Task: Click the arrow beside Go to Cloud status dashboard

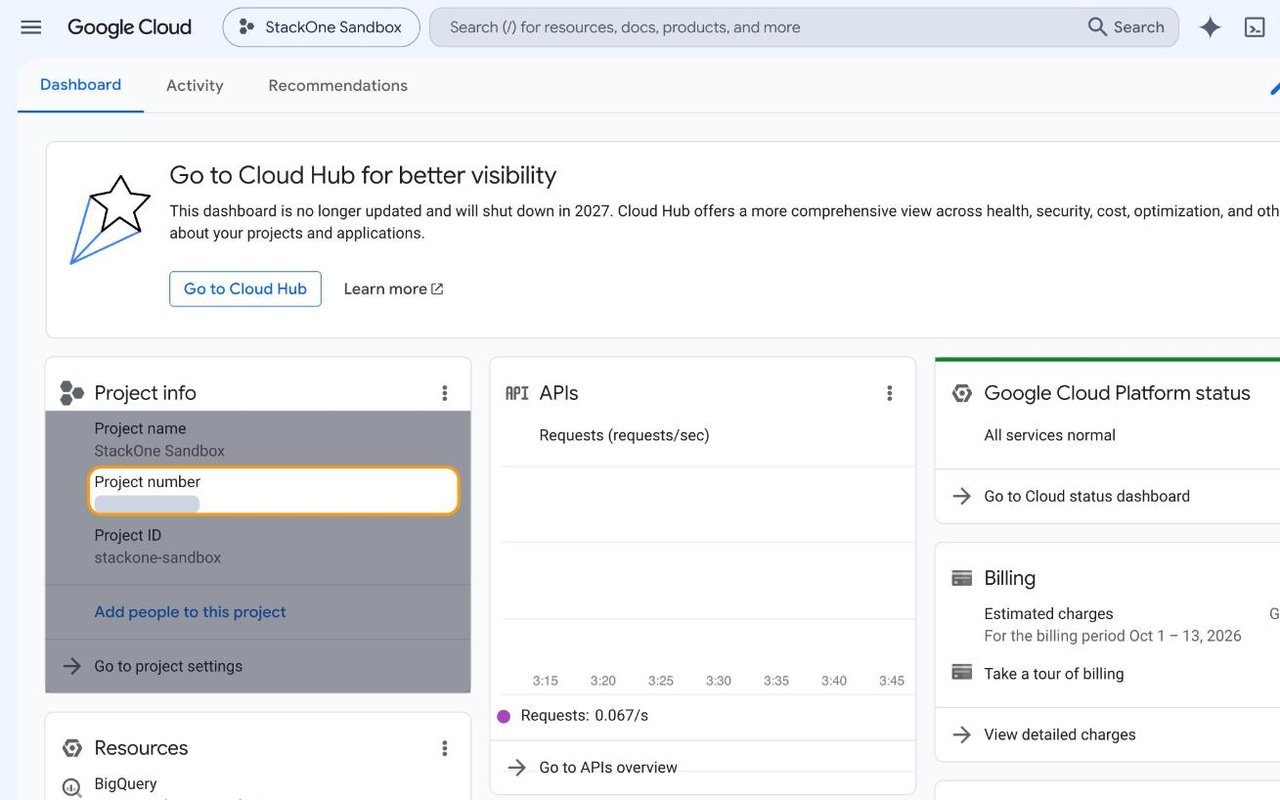Action: [961, 496]
